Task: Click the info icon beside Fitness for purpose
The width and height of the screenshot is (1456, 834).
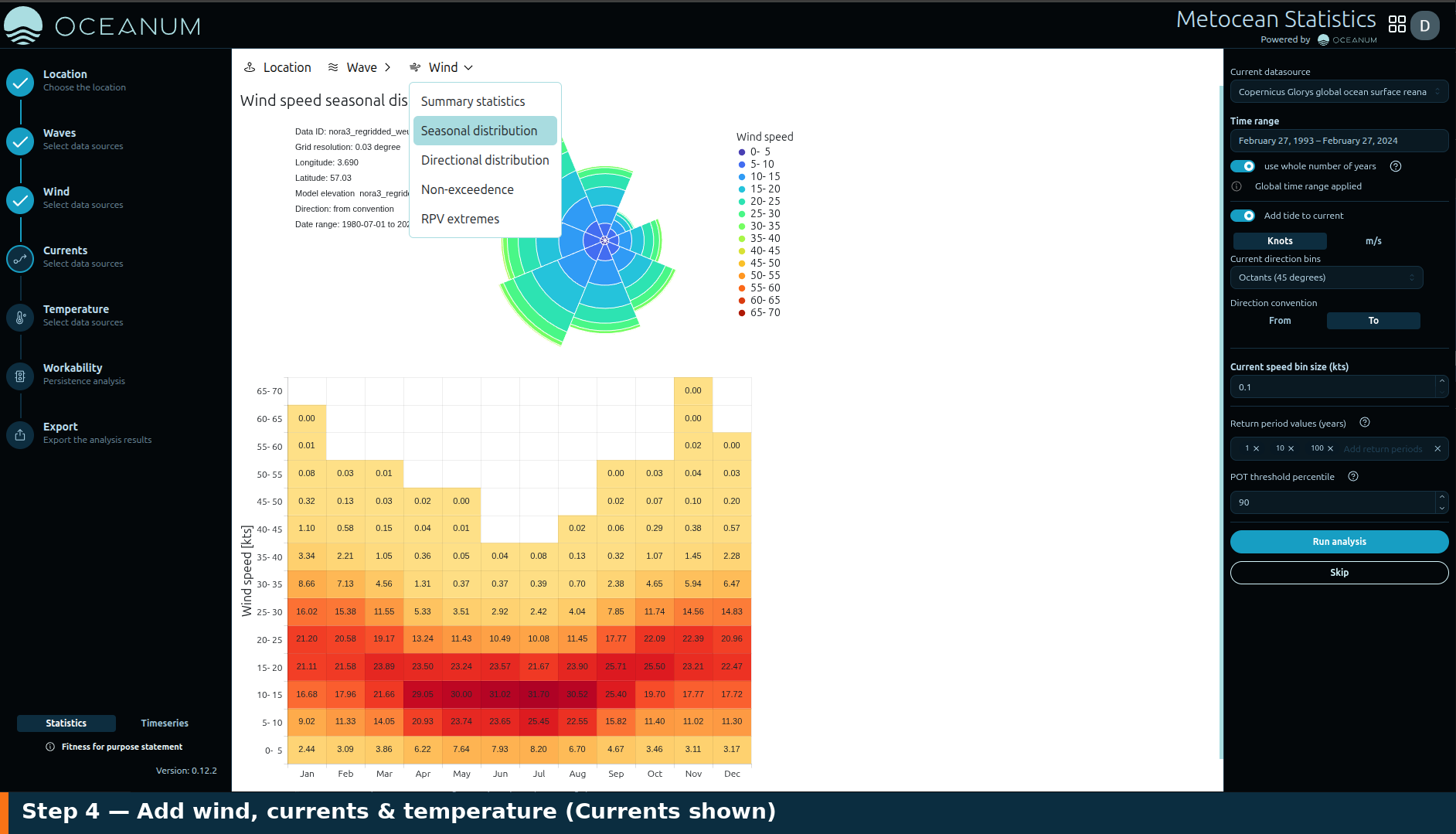Action: click(50, 747)
